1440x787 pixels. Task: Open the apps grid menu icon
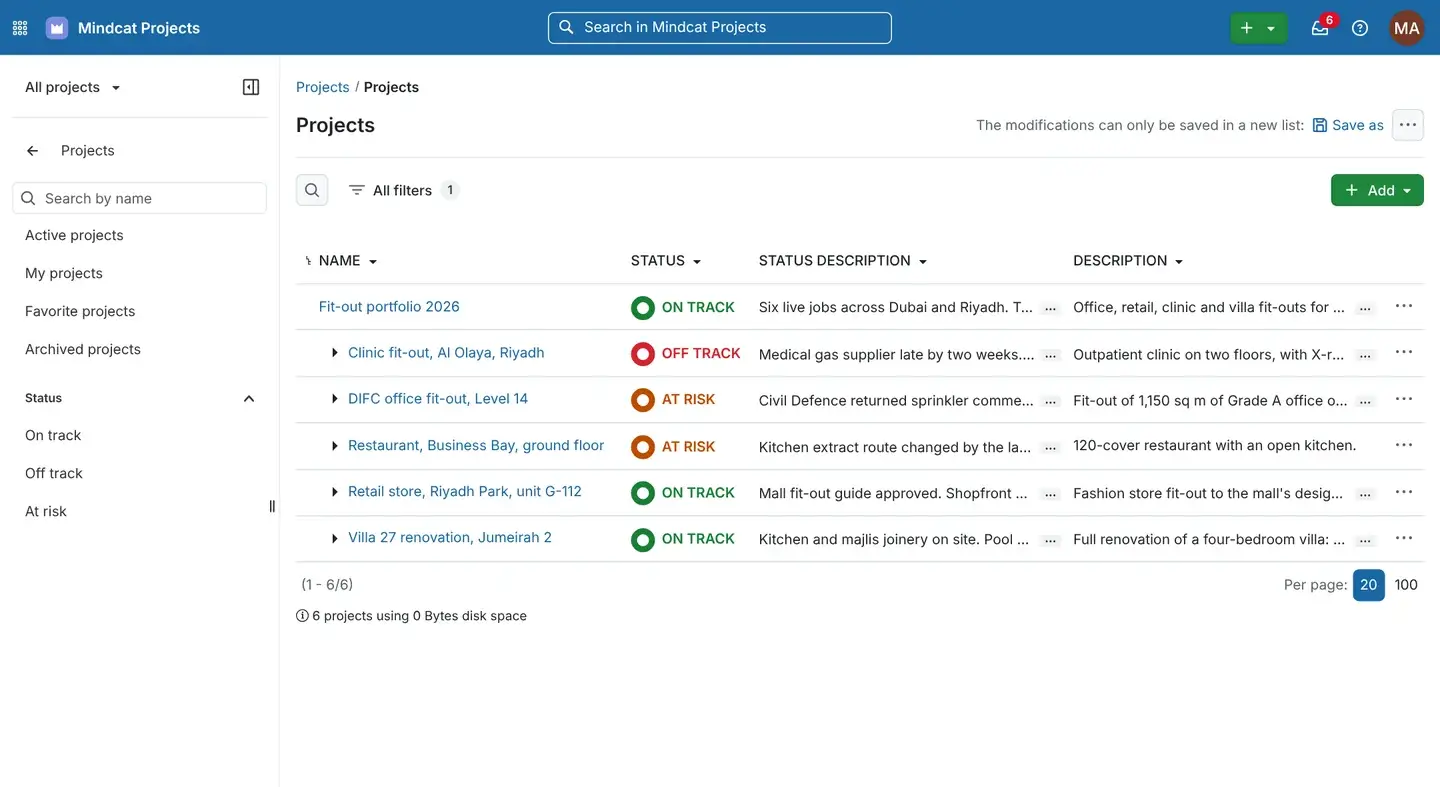(x=20, y=28)
